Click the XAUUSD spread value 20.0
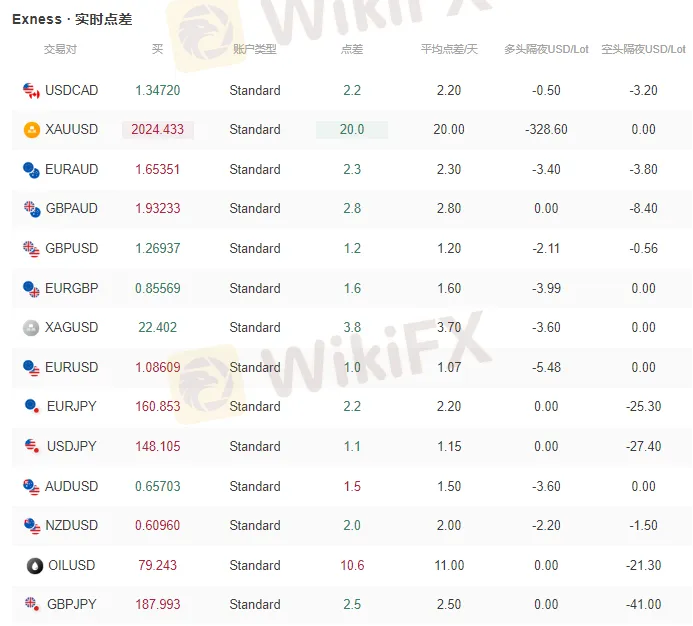The height and width of the screenshot is (626, 693). tap(352, 130)
